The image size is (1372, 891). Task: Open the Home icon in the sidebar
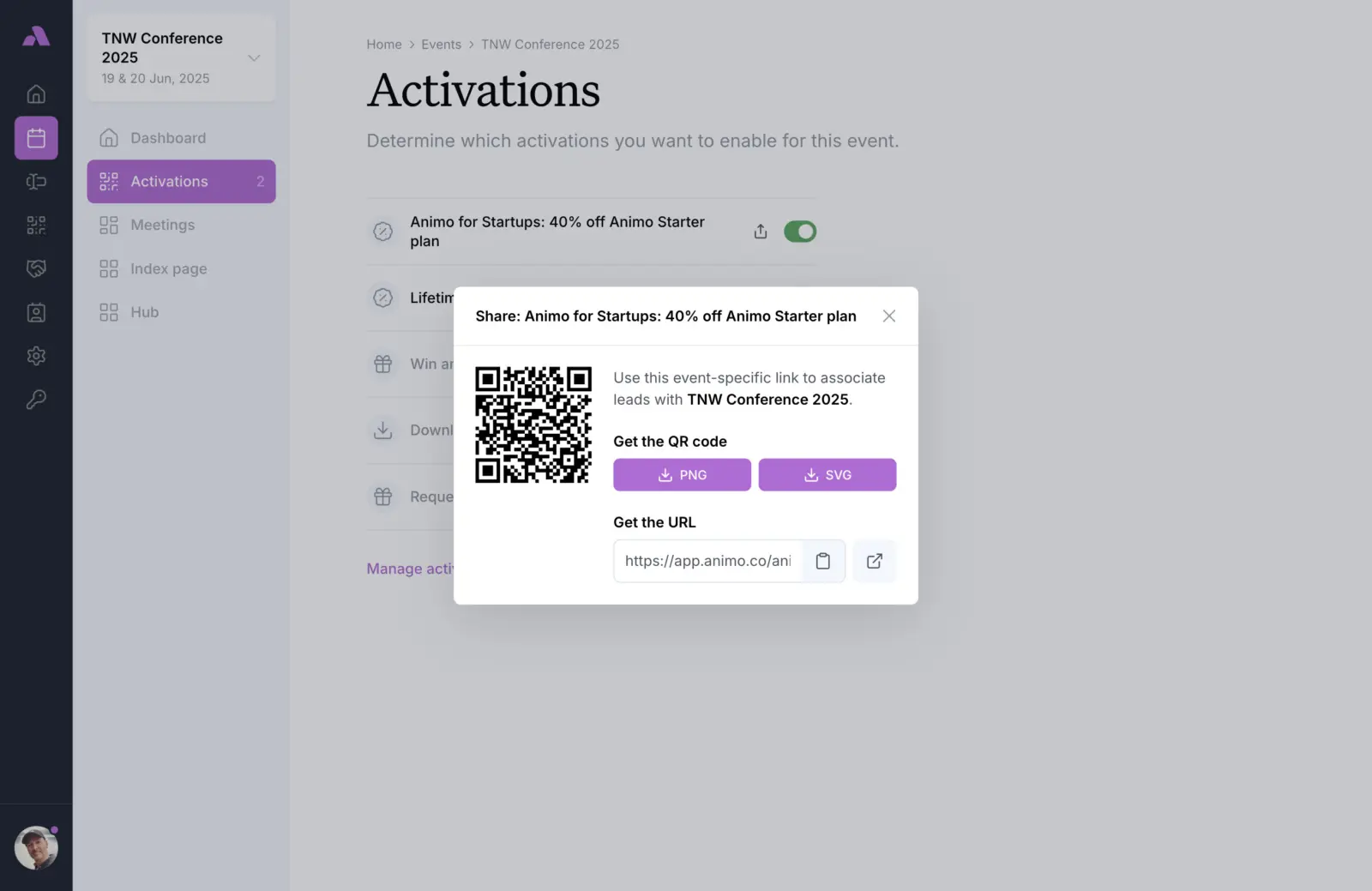[x=36, y=94]
